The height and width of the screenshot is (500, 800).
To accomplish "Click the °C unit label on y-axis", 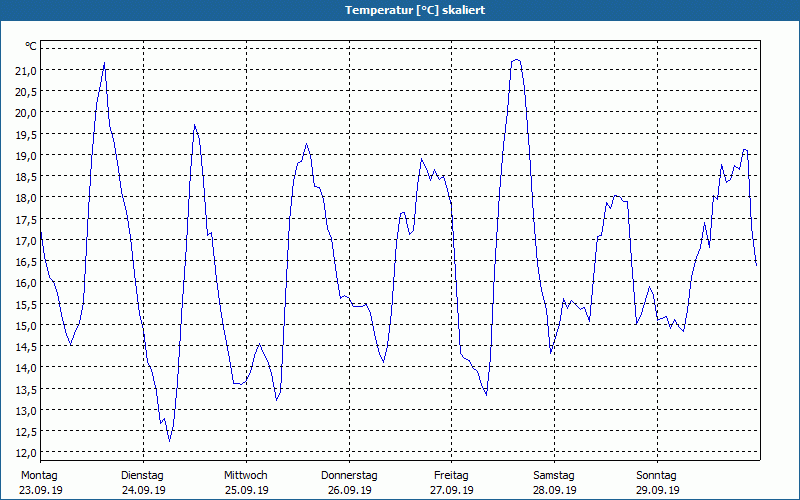I will 31,46.
